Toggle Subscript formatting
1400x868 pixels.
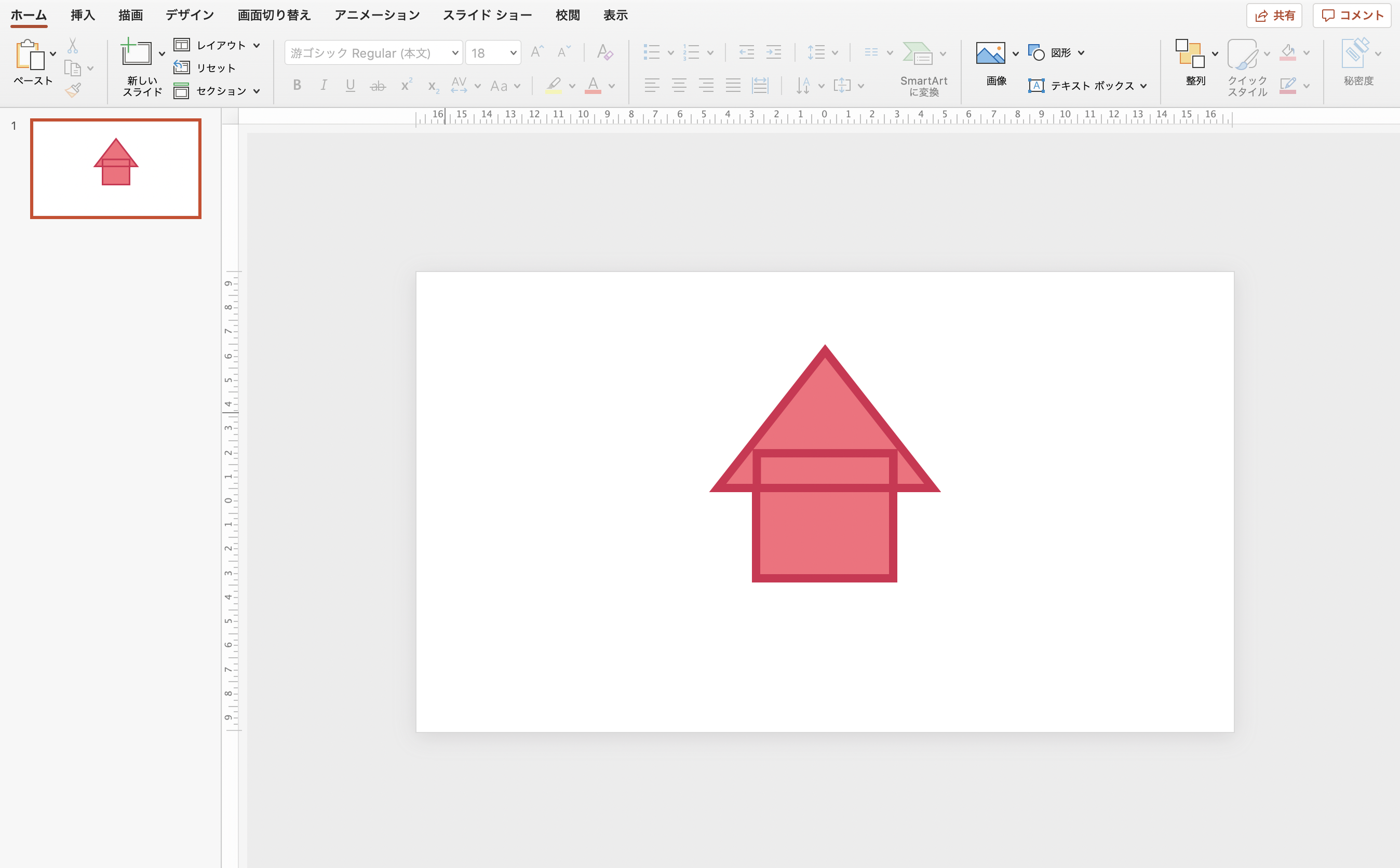[x=433, y=87]
